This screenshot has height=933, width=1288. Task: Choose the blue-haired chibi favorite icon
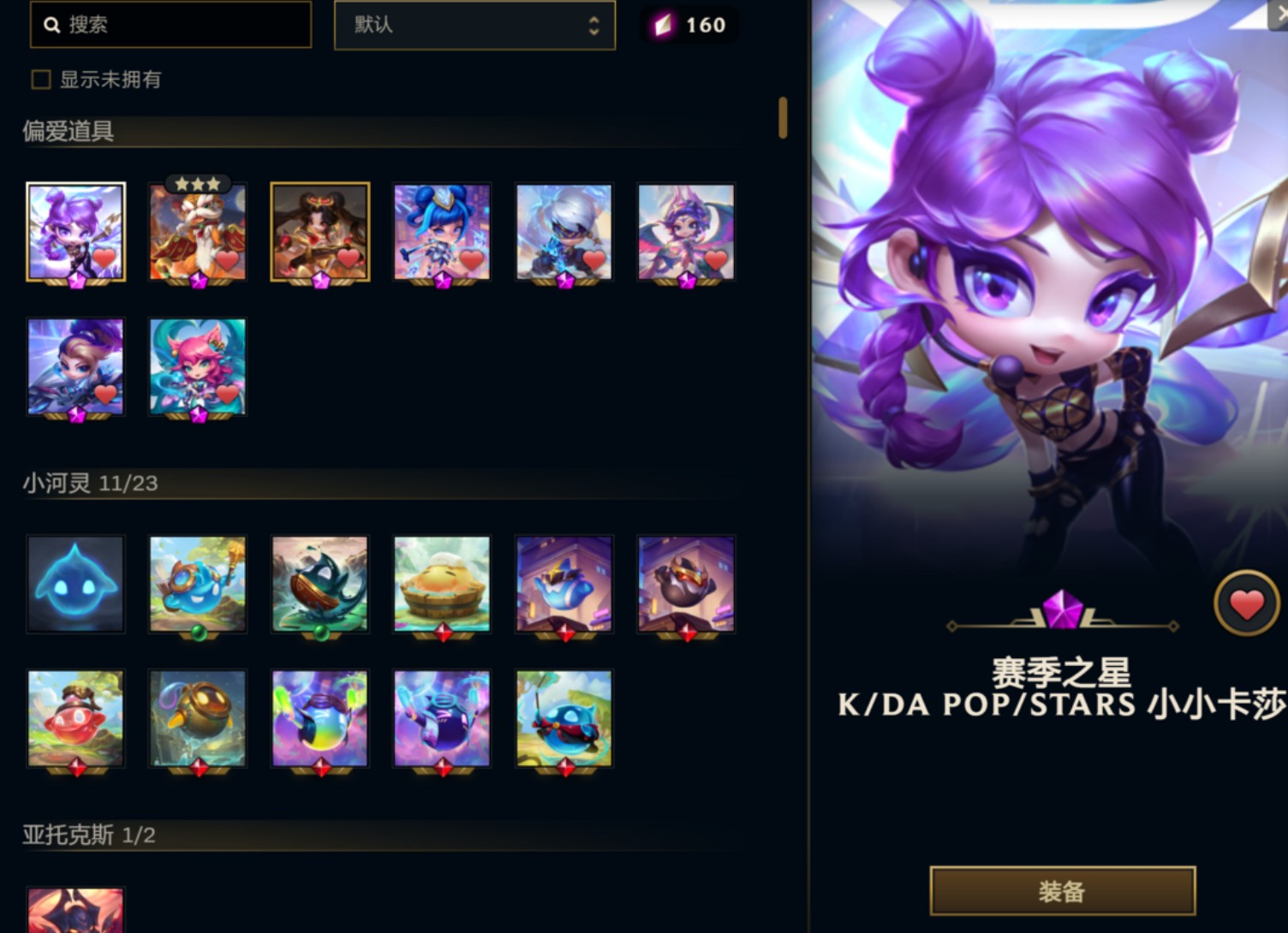click(442, 231)
